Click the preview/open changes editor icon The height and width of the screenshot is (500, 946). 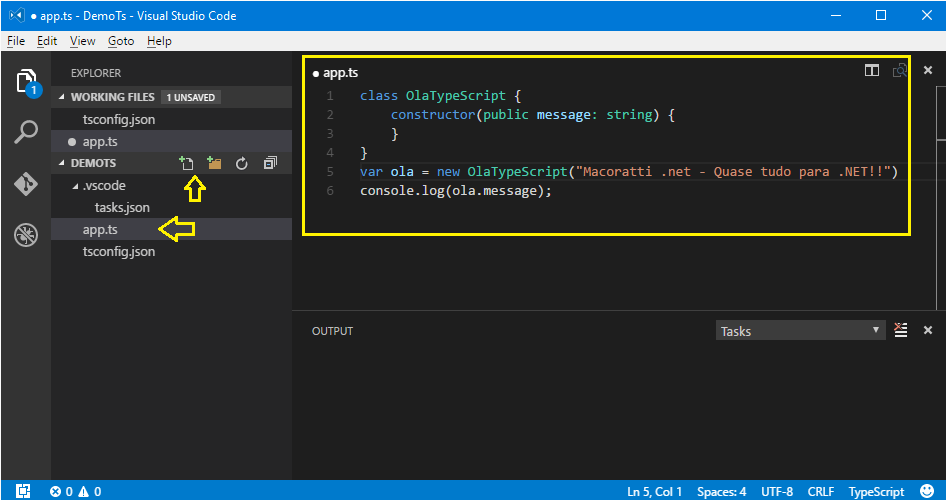click(x=900, y=71)
